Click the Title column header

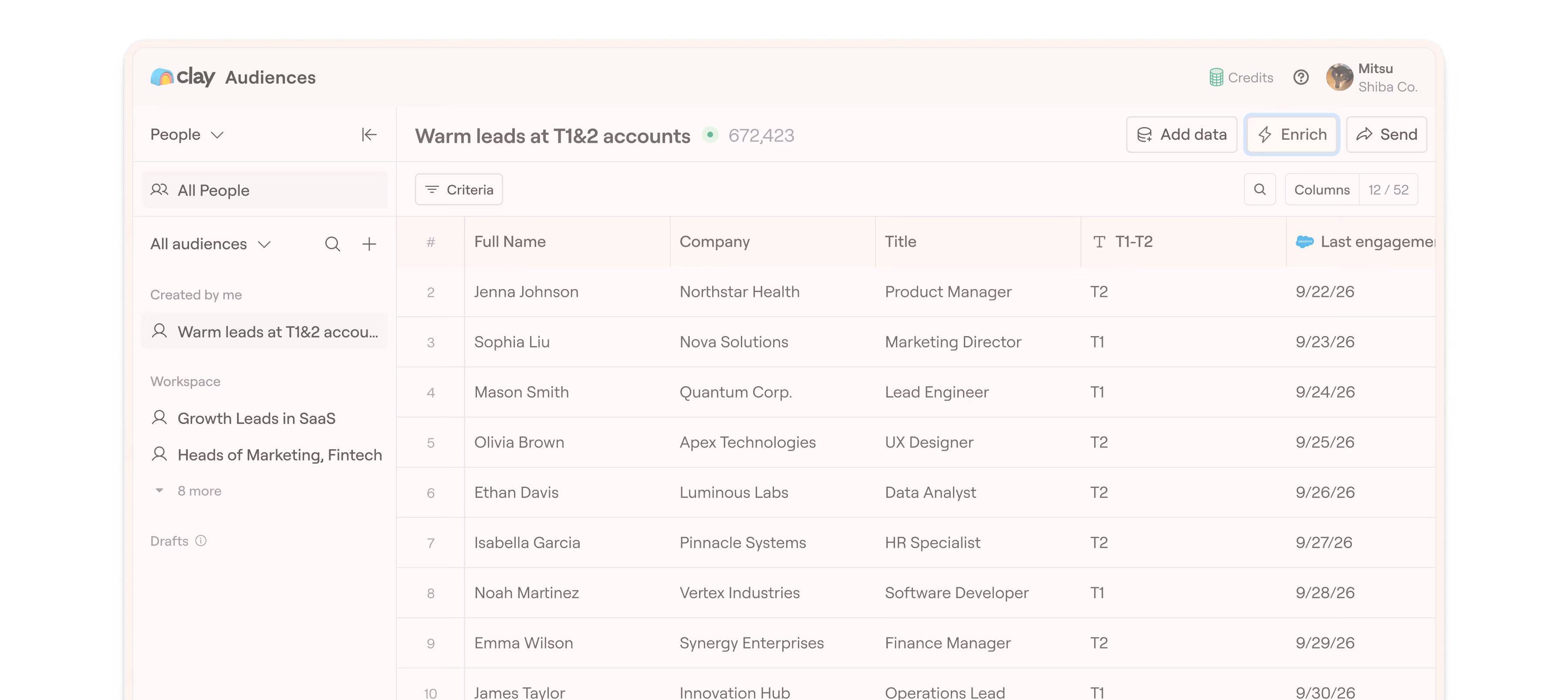coord(977,242)
